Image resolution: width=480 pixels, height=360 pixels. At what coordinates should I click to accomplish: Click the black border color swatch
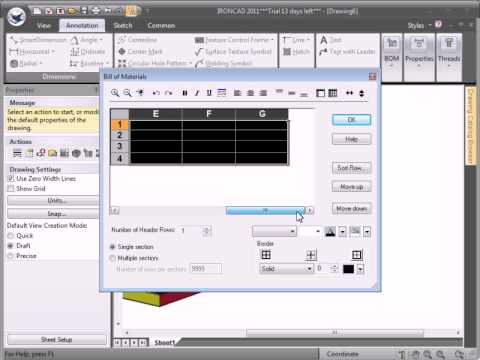point(349,269)
